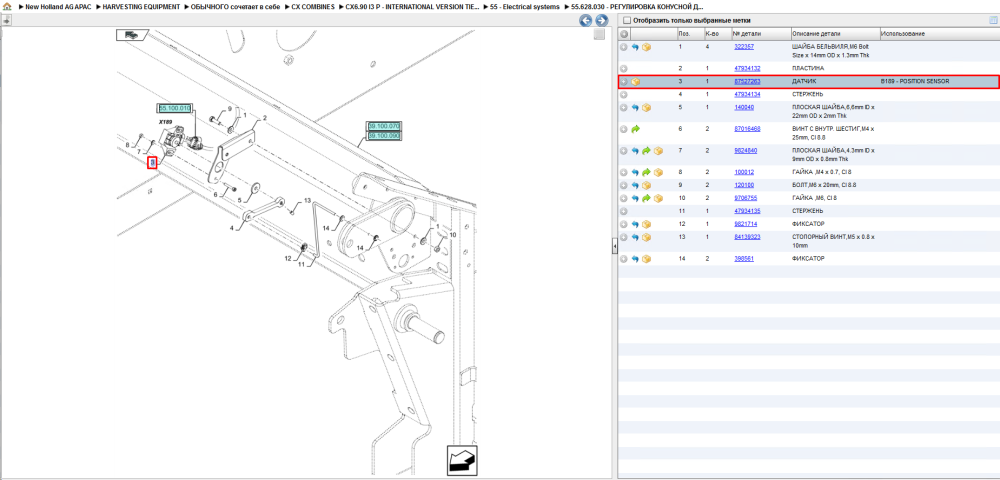The width and height of the screenshot is (1000, 480).
Task: Click callout number 12 on the diagram
Action: 288,259
